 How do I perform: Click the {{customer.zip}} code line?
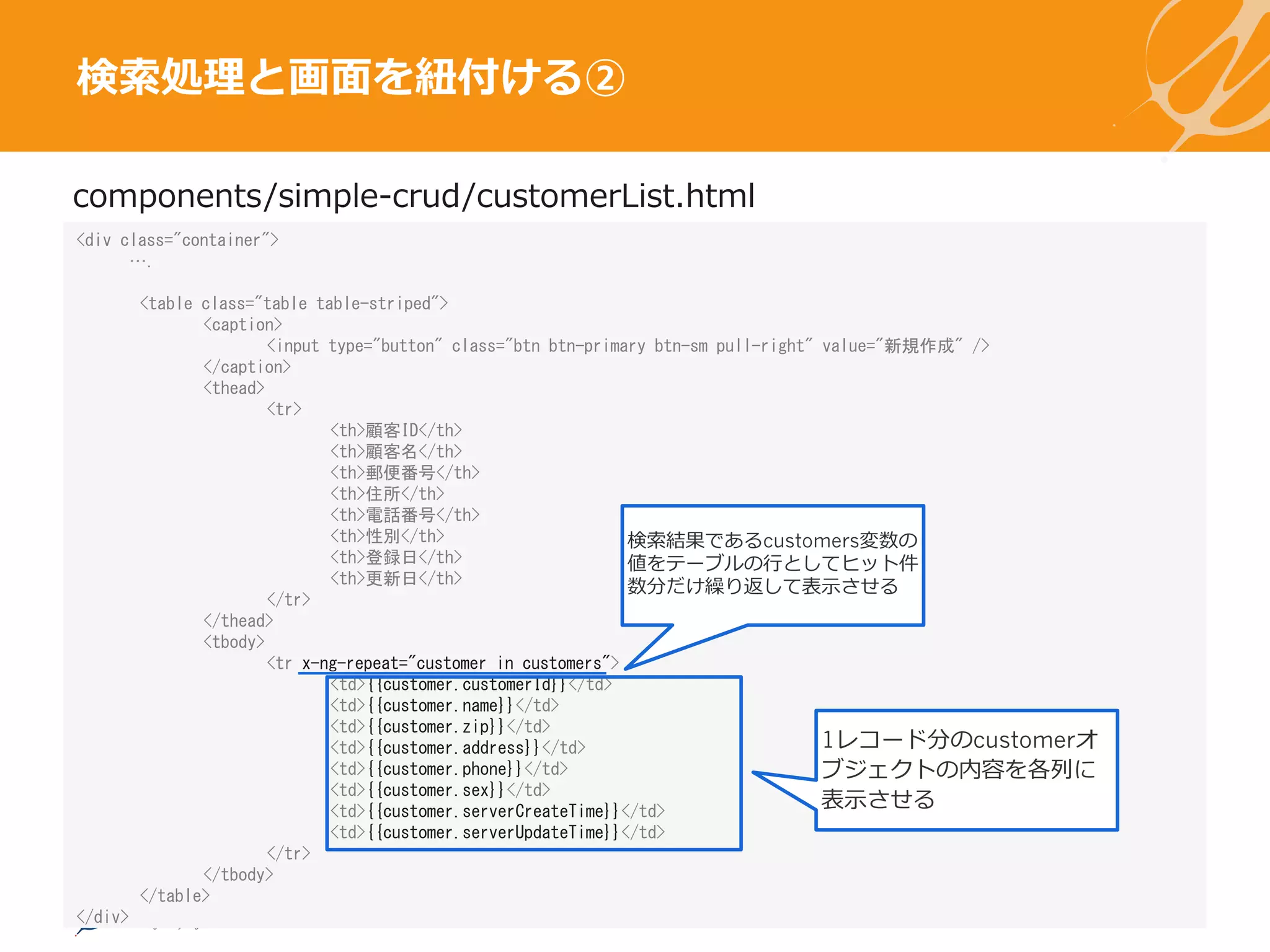click(x=440, y=727)
